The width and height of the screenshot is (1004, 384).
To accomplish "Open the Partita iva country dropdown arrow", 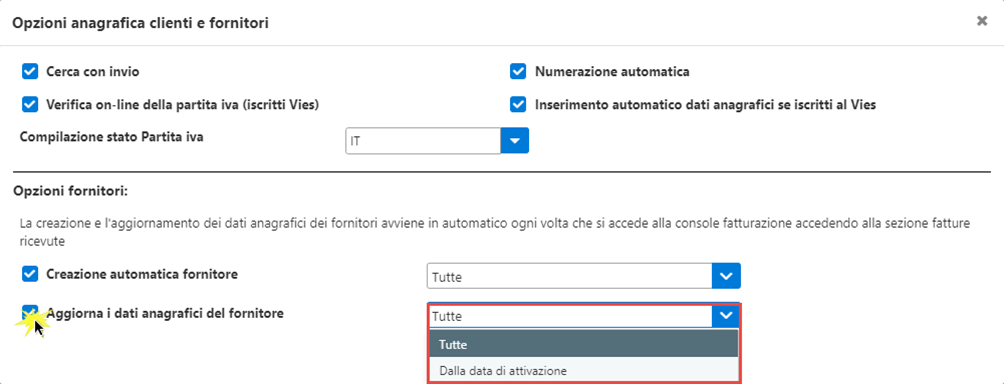I will pyautogui.click(x=514, y=141).
